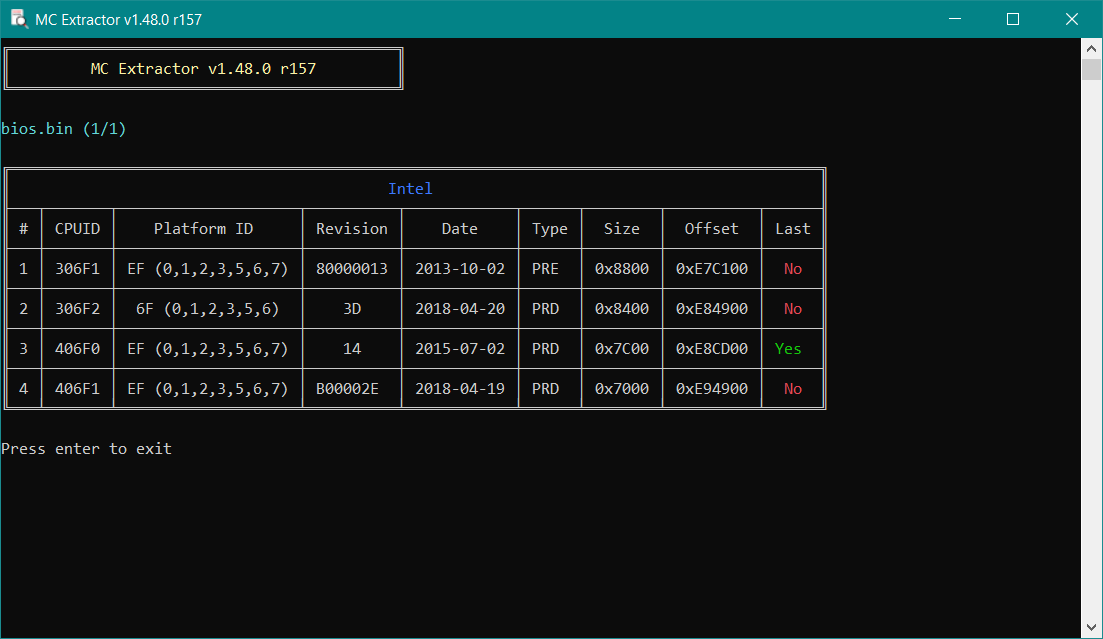Click red 'No' in the 306F2 row
Viewport: 1103px width, 639px height.
[x=793, y=309]
